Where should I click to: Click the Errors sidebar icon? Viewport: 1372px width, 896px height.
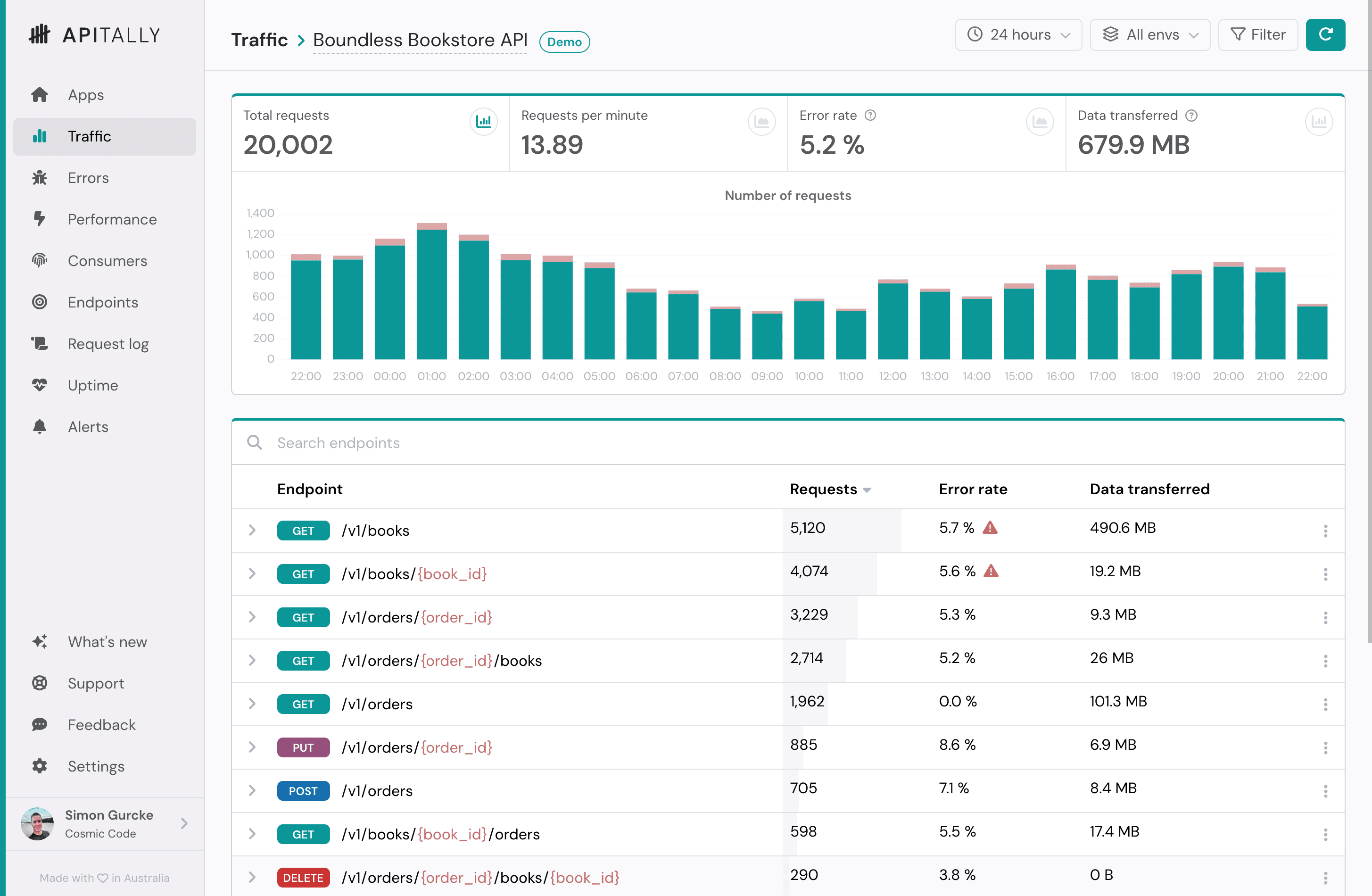(39, 177)
